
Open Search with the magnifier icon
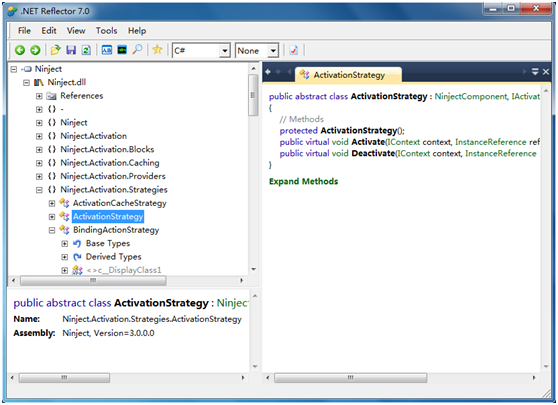[137, 49]
